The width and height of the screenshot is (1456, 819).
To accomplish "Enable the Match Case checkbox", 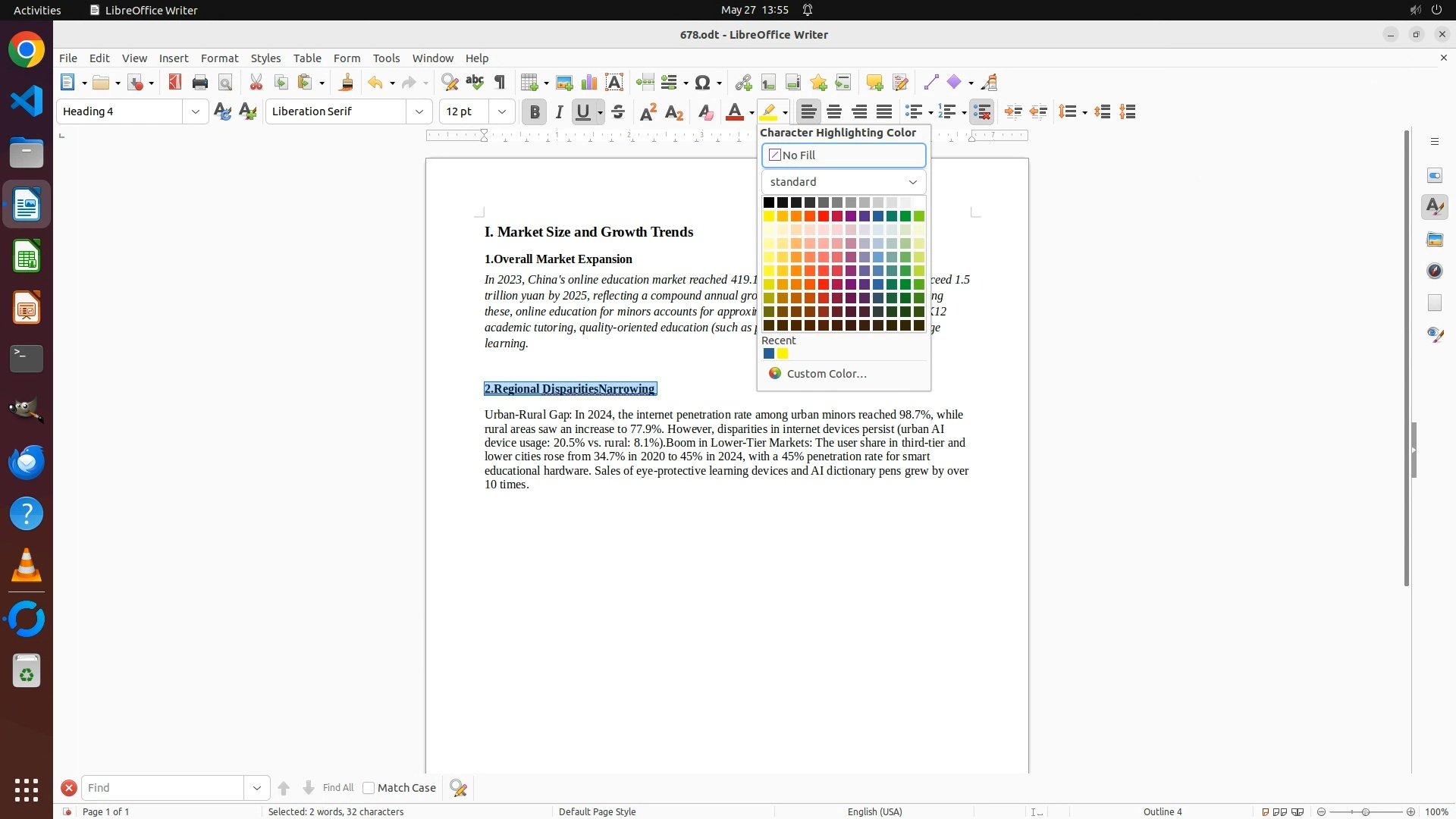I will click(x=369, y=788).
